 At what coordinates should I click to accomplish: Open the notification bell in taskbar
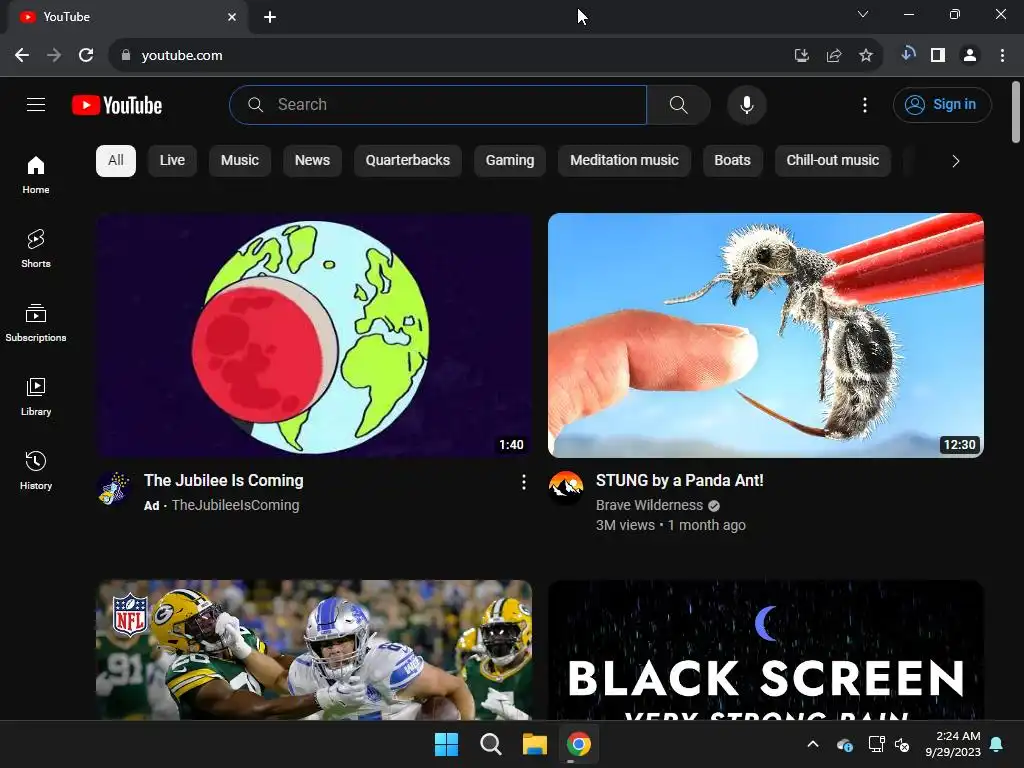[997, 744]
